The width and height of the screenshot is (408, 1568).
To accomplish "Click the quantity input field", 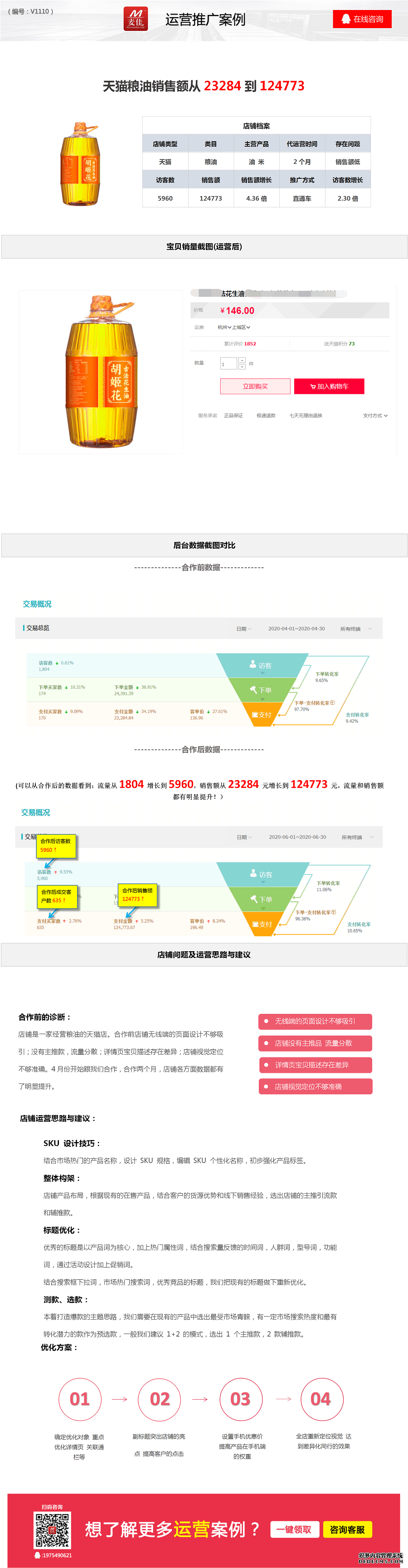I will tap(228, 364).
